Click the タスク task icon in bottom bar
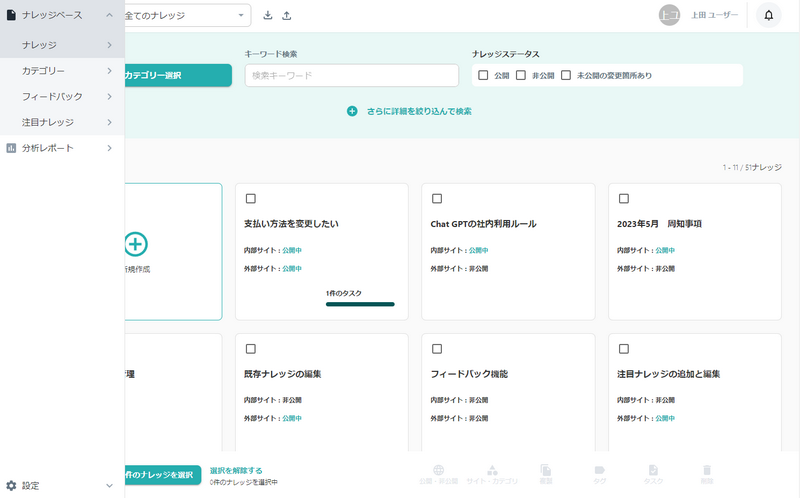This screenshot has height=498, width=800. (653, 470)
